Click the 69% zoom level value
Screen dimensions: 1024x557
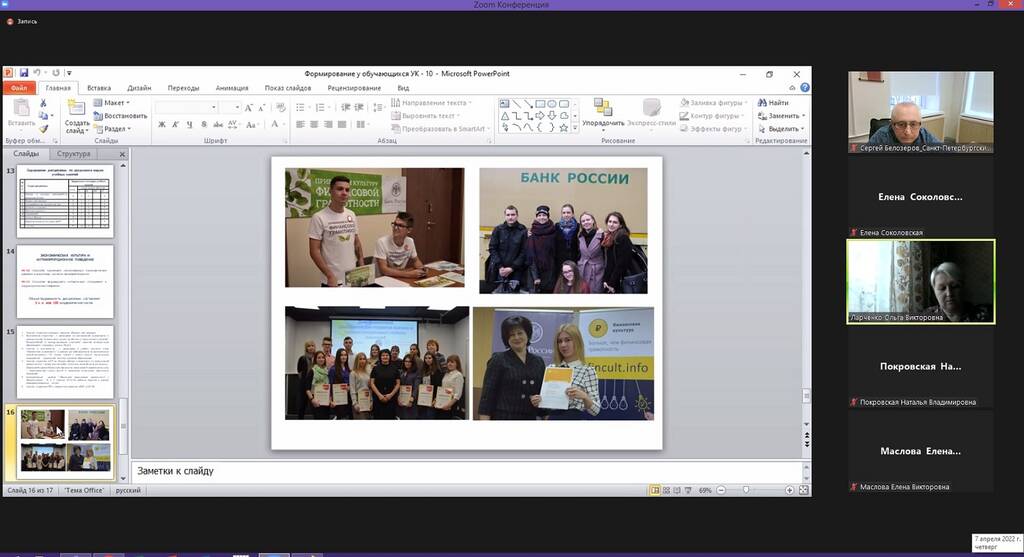(x=705, y=490)
